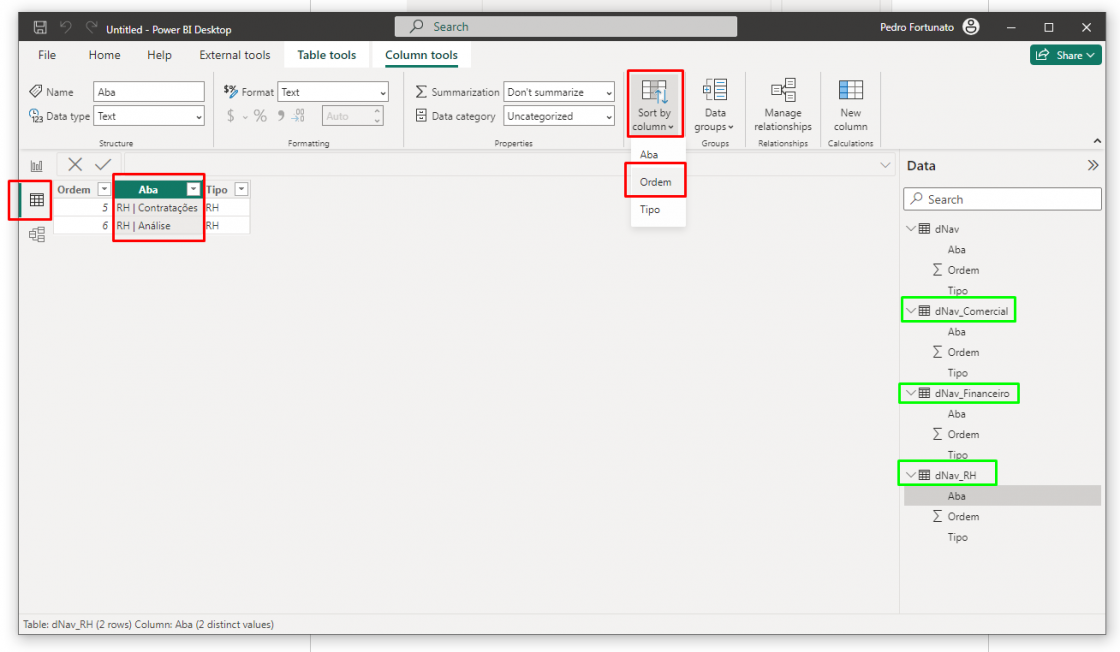Viewport: 1120px width, 652px height.
Task: Open the Data category dropdown
Action: pyautogui.click(x=559, y=117)
